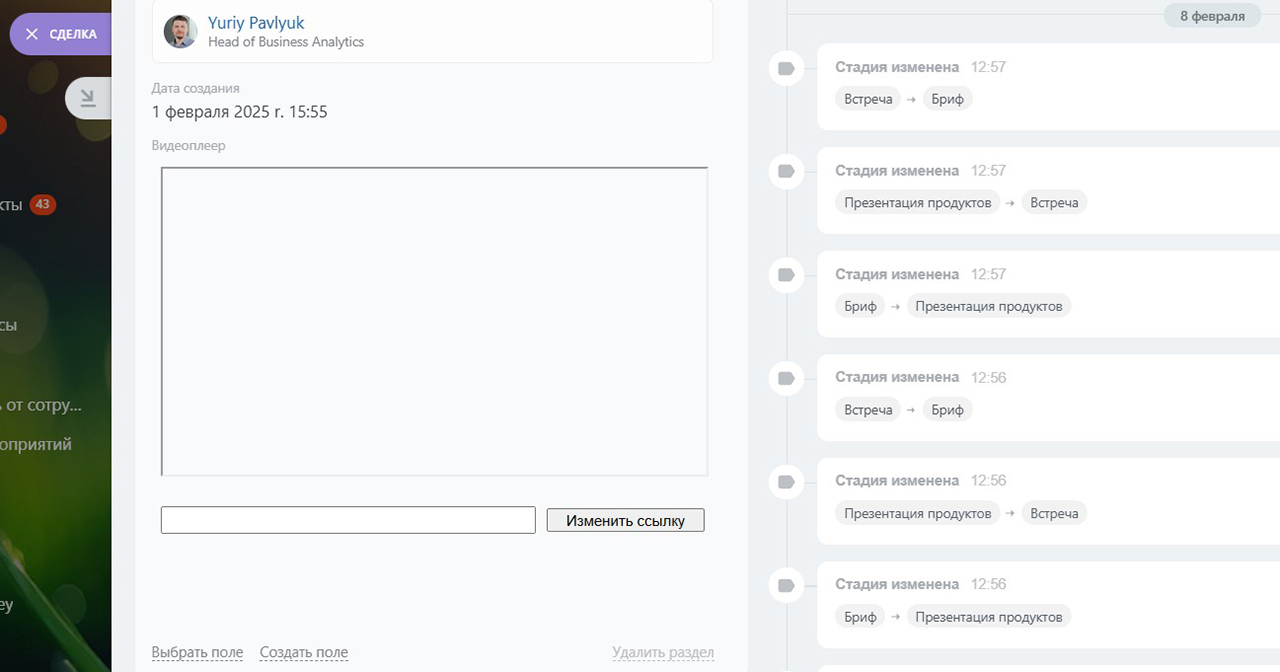The width and height of the screenshot is (1280, 672).
Task: Click Удалить раздел link
Action: 663,653
